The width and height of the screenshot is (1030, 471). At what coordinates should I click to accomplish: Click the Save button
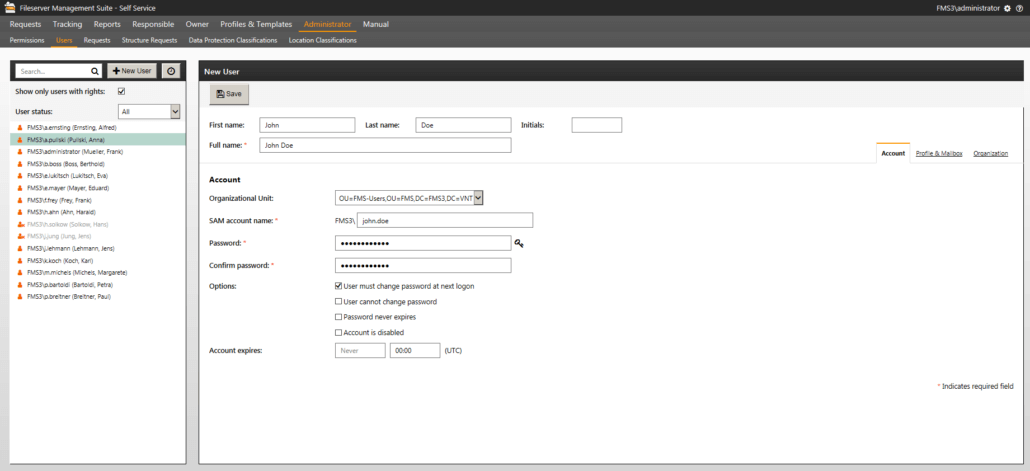(x=229, y=94)
